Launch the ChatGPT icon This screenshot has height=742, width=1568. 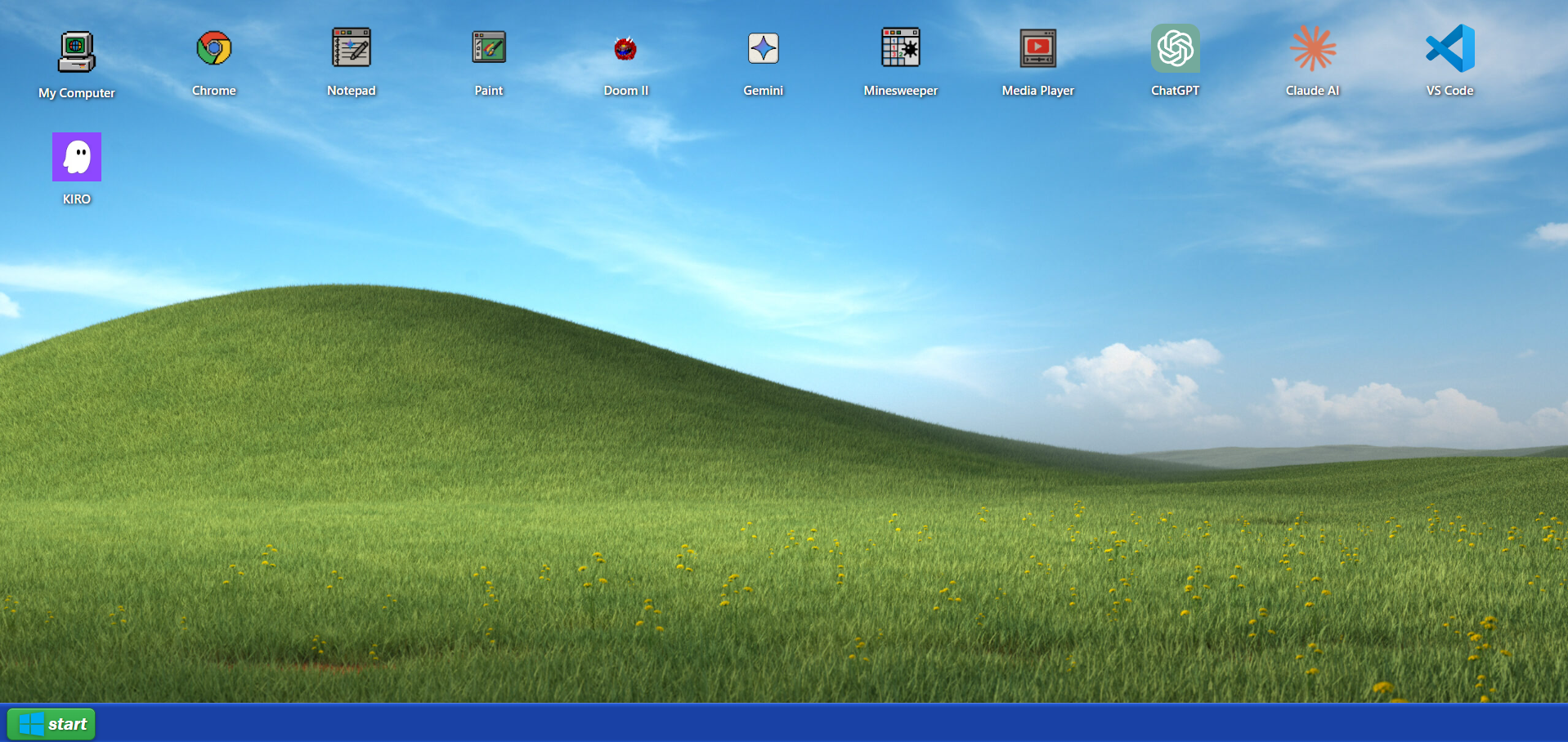click(x=1176, y=48)
